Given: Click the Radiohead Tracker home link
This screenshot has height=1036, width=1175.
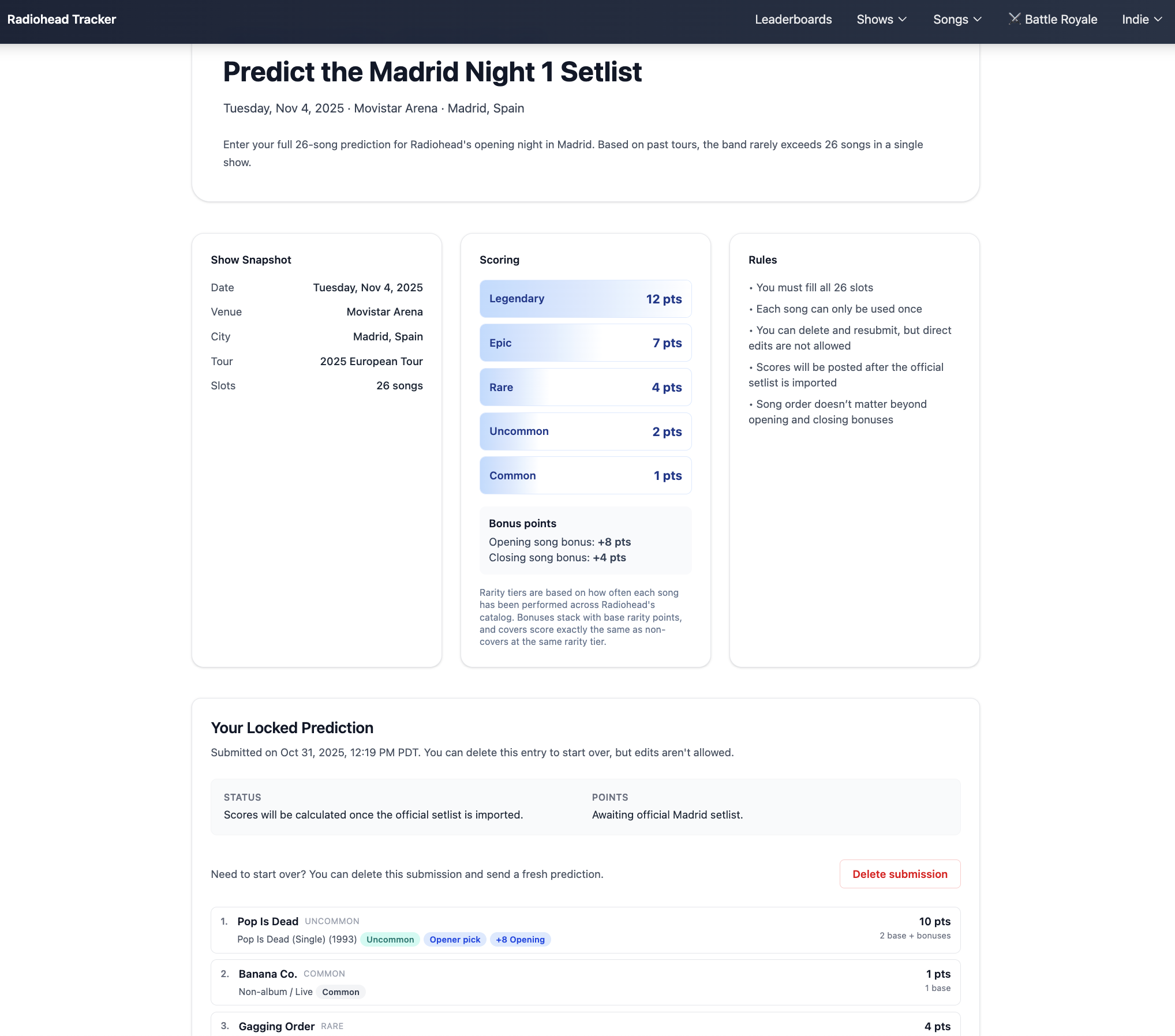Looking at the screenshot, I should 62,20.
